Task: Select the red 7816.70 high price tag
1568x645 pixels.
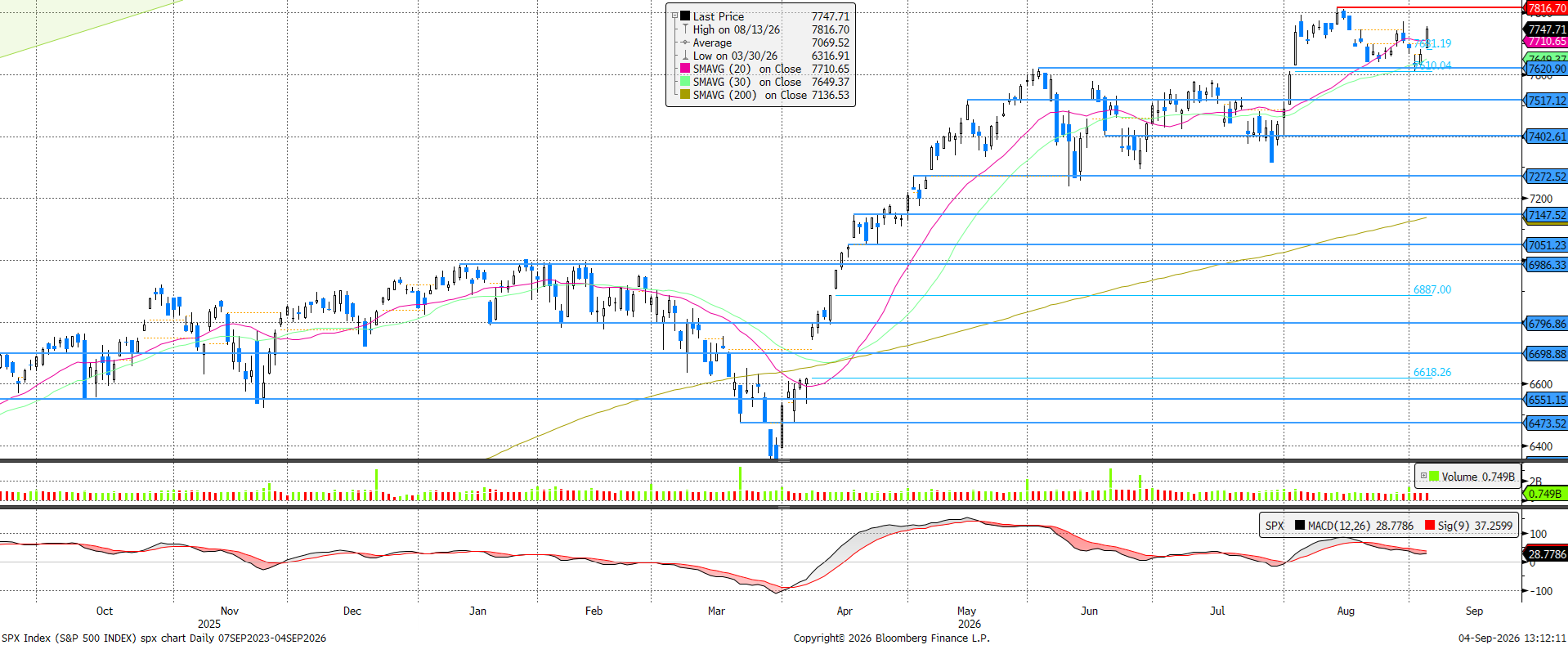Action: point(1546,8)
